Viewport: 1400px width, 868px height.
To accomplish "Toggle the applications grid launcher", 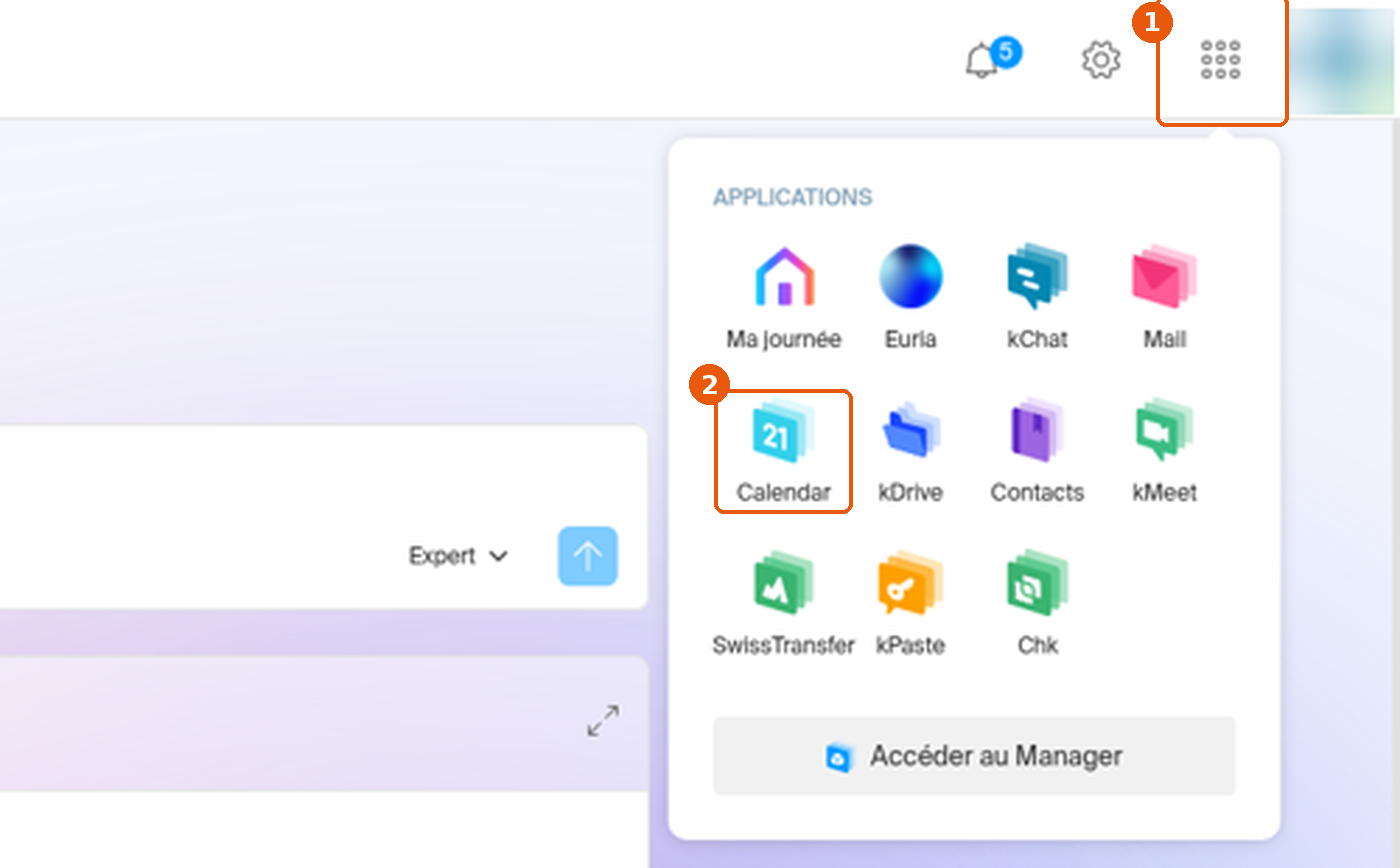I will pos(1220,60).
